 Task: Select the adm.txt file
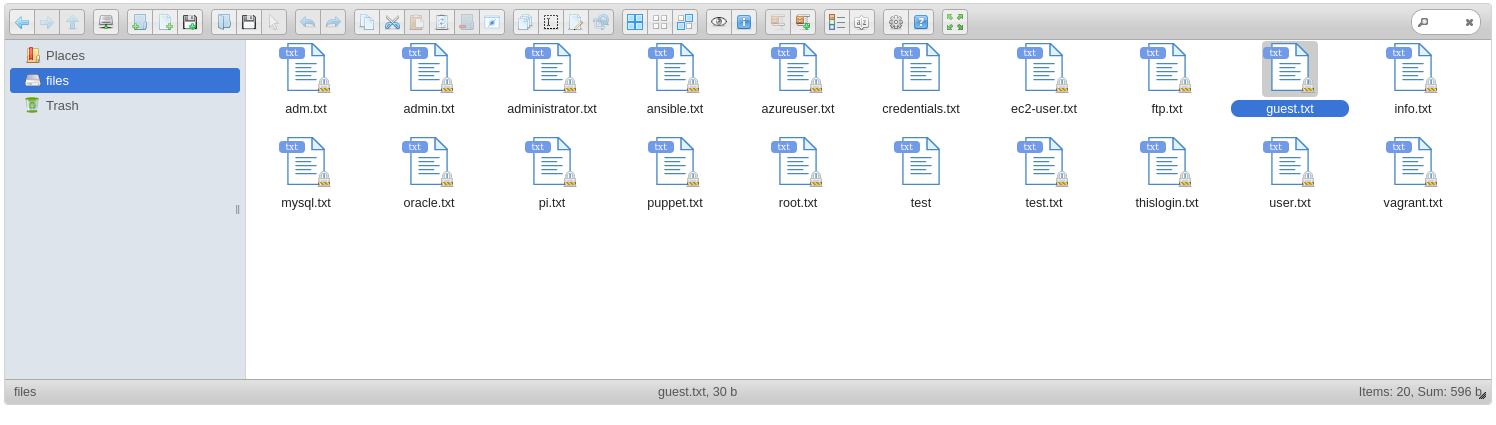click(x=306, y=80)
